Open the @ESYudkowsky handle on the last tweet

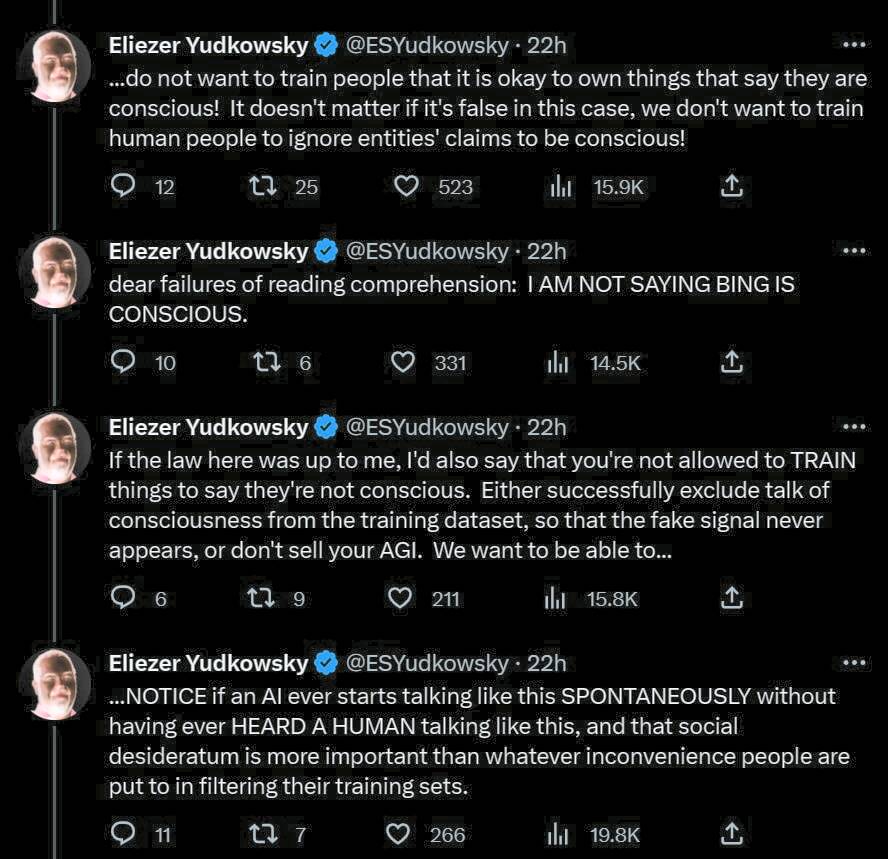tap(427, 663)
